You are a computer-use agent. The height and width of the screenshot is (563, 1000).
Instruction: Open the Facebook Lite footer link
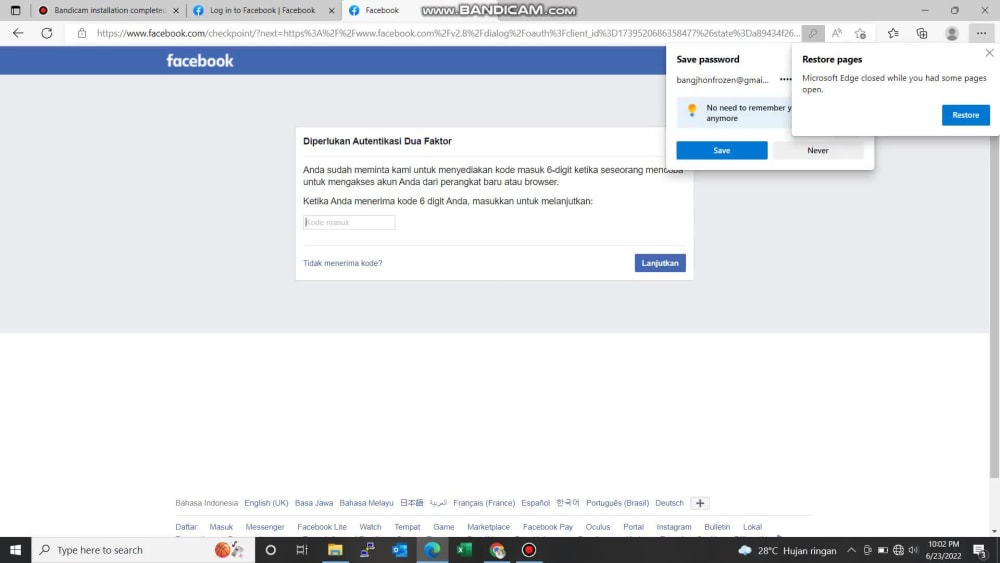point(322,527)
